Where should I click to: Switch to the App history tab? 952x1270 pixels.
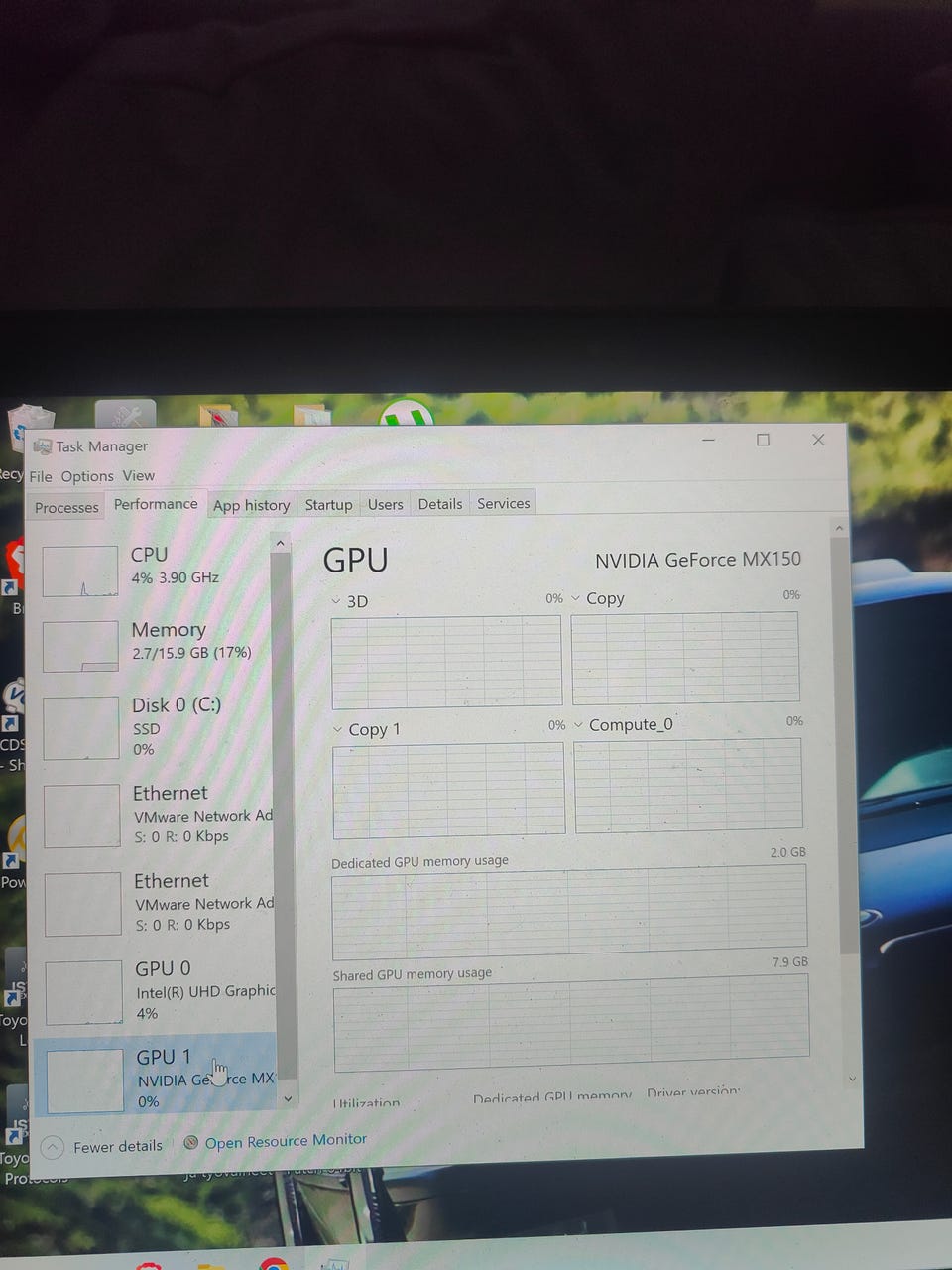pos(252,505)
